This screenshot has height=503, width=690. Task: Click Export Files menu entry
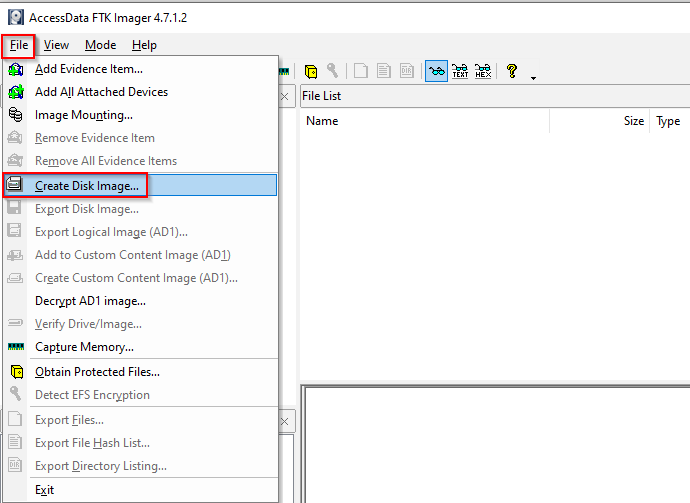pos(141,420)
